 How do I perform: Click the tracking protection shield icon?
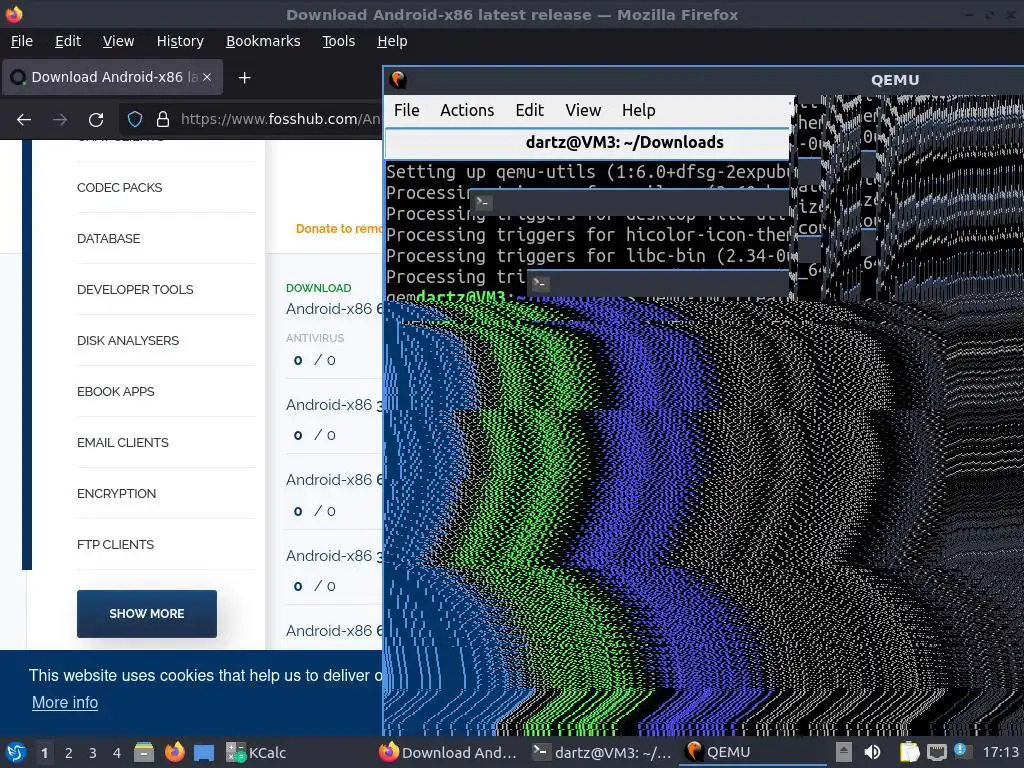(135, 119)
